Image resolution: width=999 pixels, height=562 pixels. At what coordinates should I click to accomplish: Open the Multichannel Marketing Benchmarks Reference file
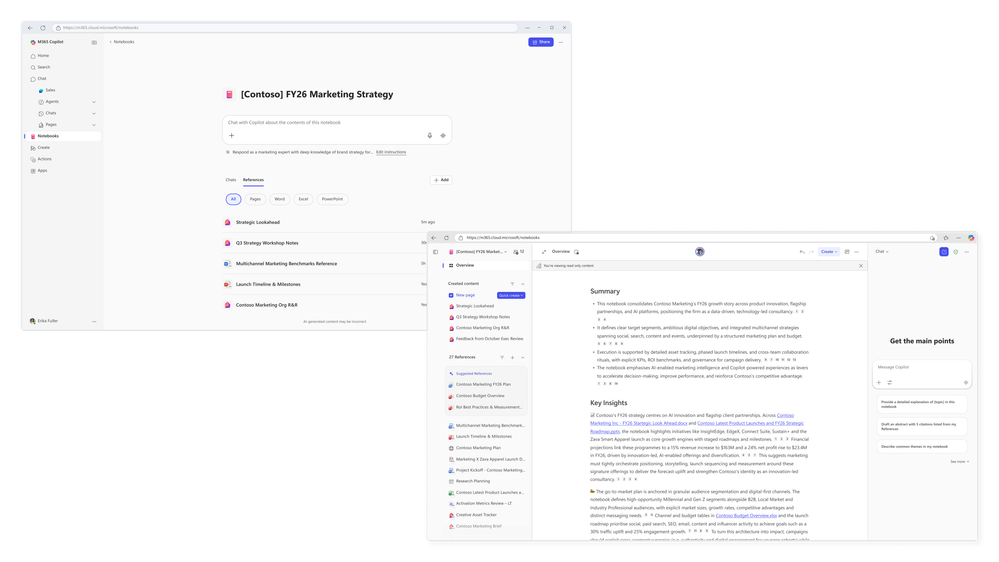286,264
